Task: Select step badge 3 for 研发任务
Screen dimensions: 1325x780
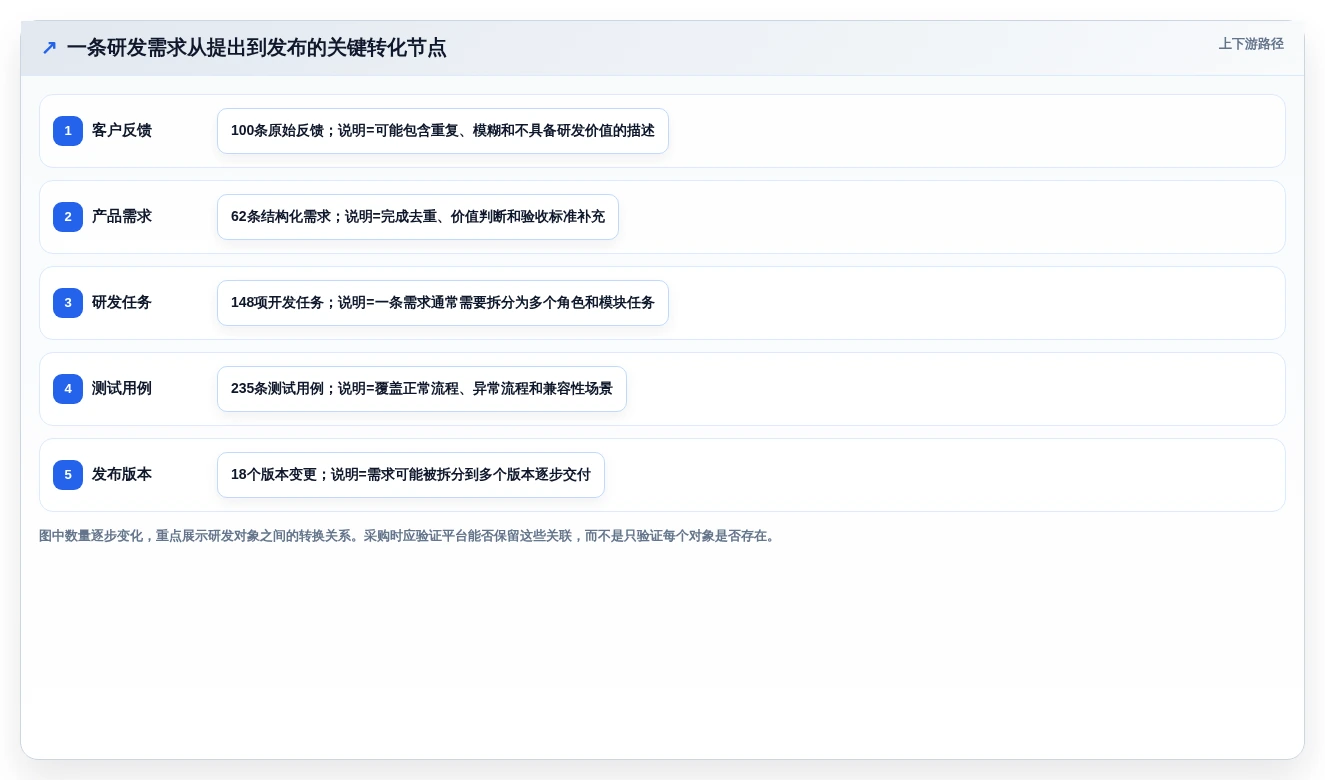Action: coord(68,303)
